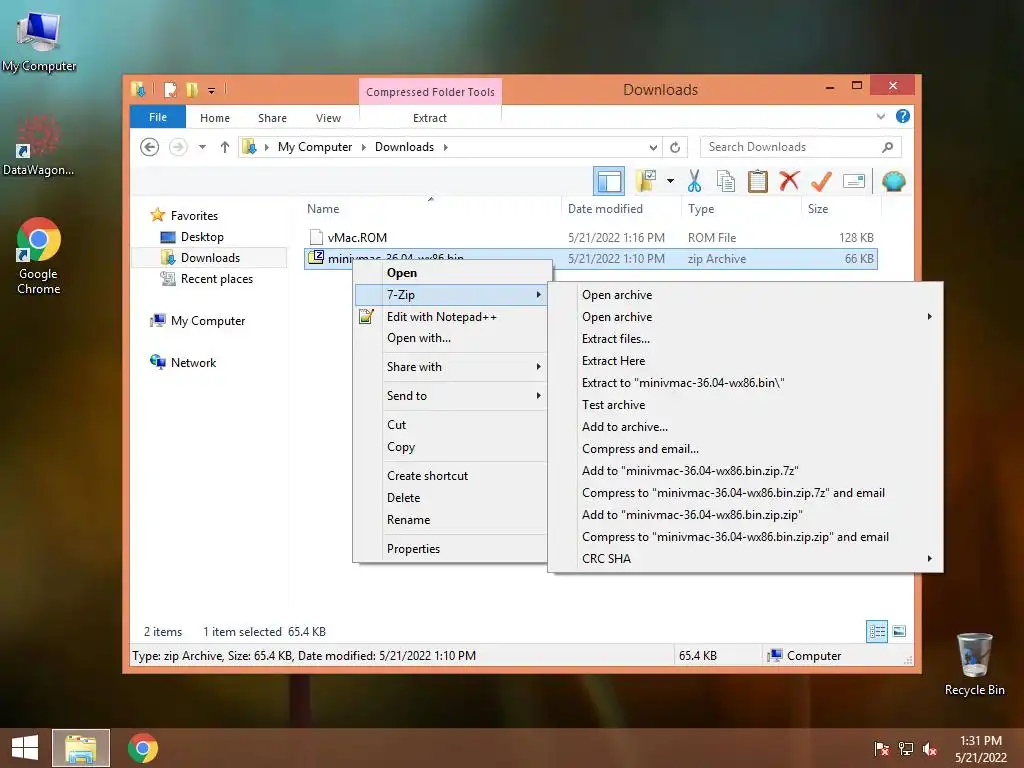This screenshot has height=768, width=1024.
Task: Select Recent places in the navigation pane
Action: [216, 279]
